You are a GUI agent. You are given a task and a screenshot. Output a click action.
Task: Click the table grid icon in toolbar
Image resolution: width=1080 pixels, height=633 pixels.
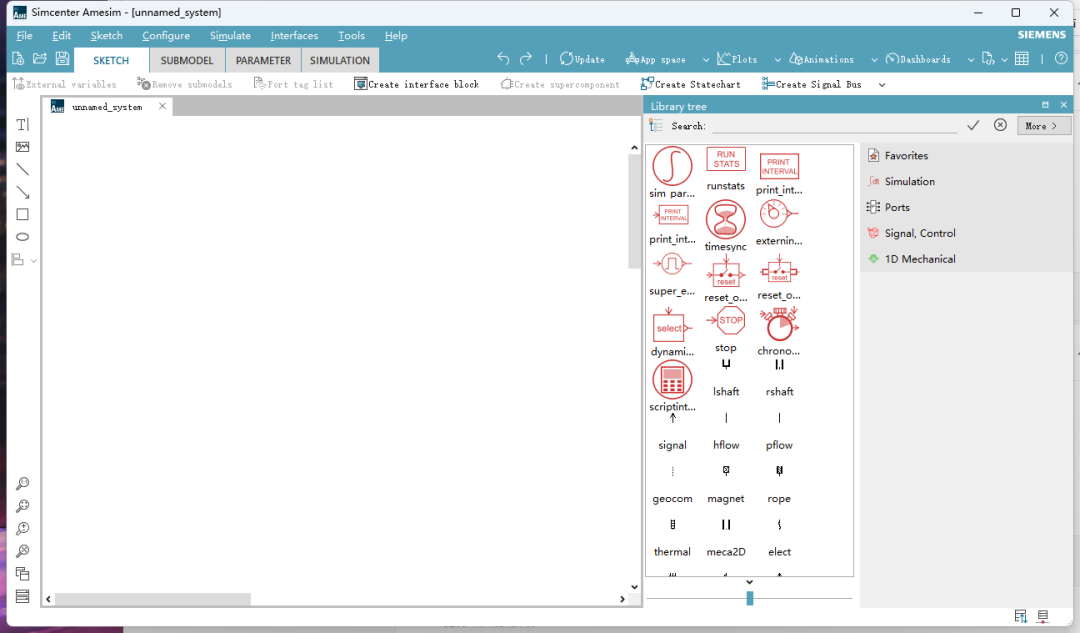click(x=1022, y=59)
